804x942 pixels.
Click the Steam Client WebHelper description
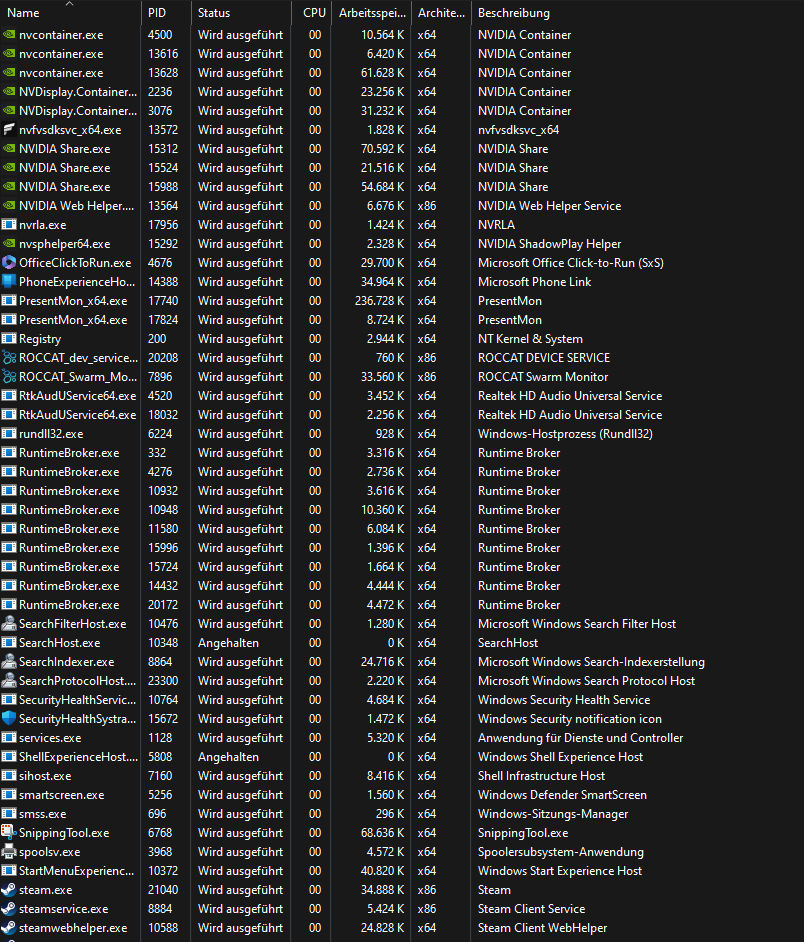tap(543, 928)
